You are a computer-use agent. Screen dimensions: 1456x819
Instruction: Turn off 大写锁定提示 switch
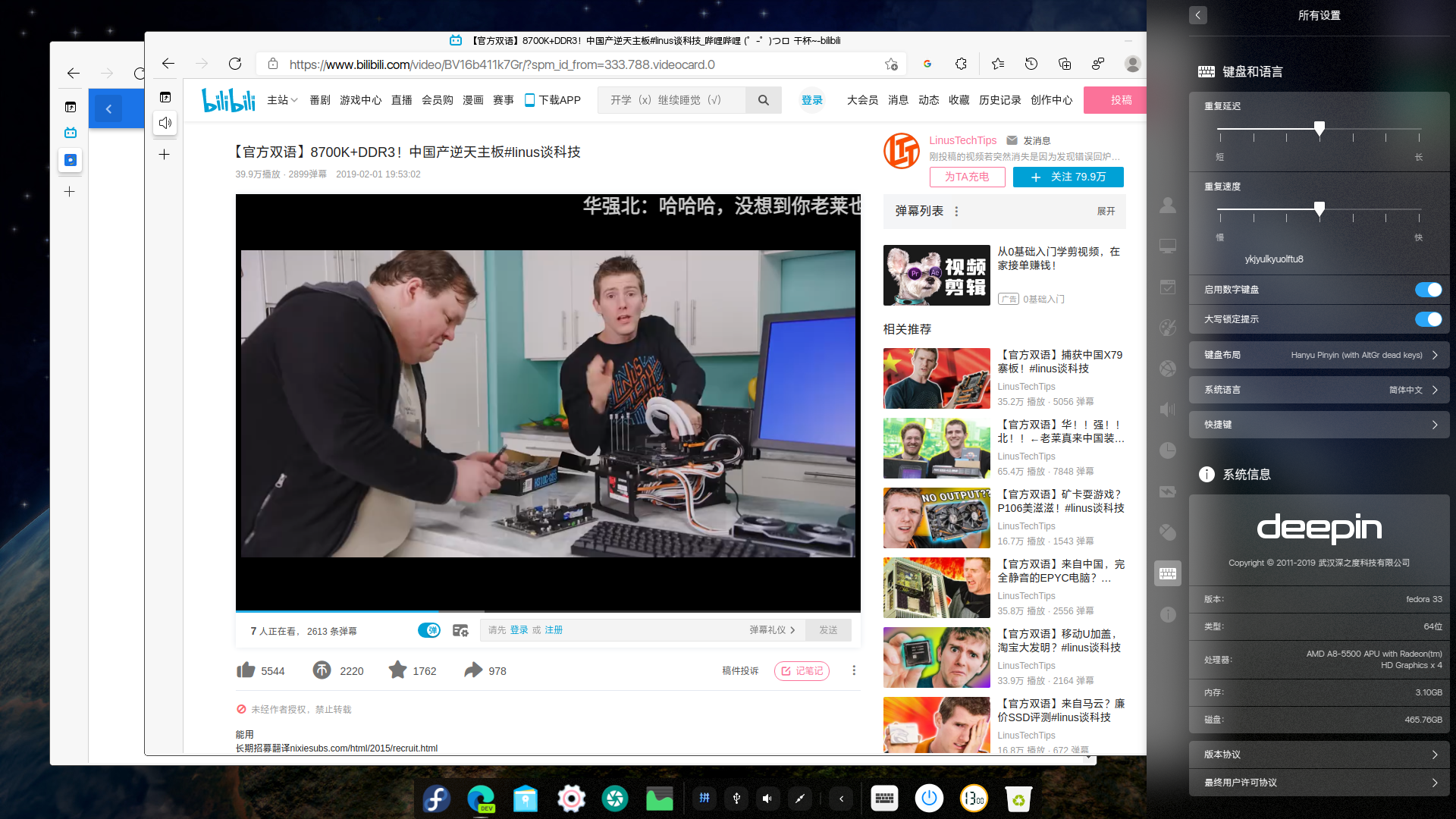tap(1428, 319)
